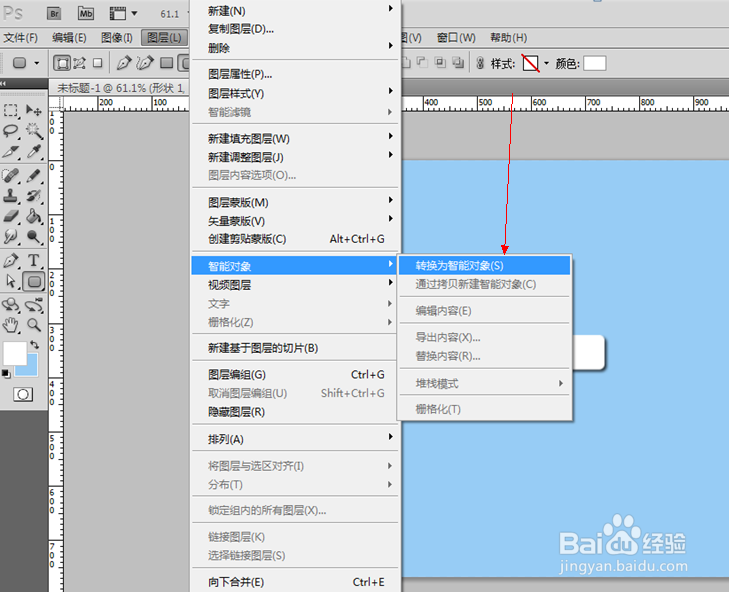
Task: Expand the 矢量蒙版(V) submenu
Action: tap(296, 221)
